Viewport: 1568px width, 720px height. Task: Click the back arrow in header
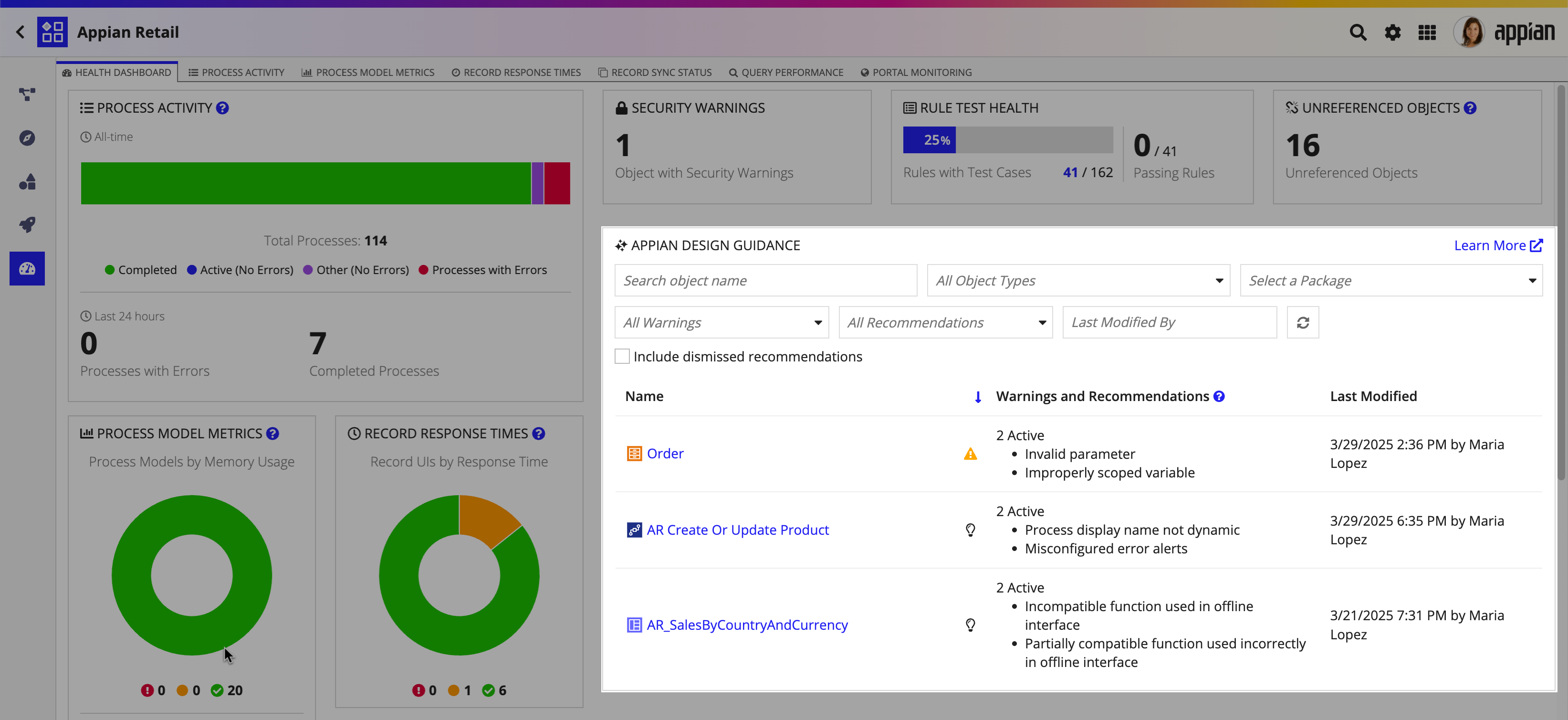tap(20, 32)
